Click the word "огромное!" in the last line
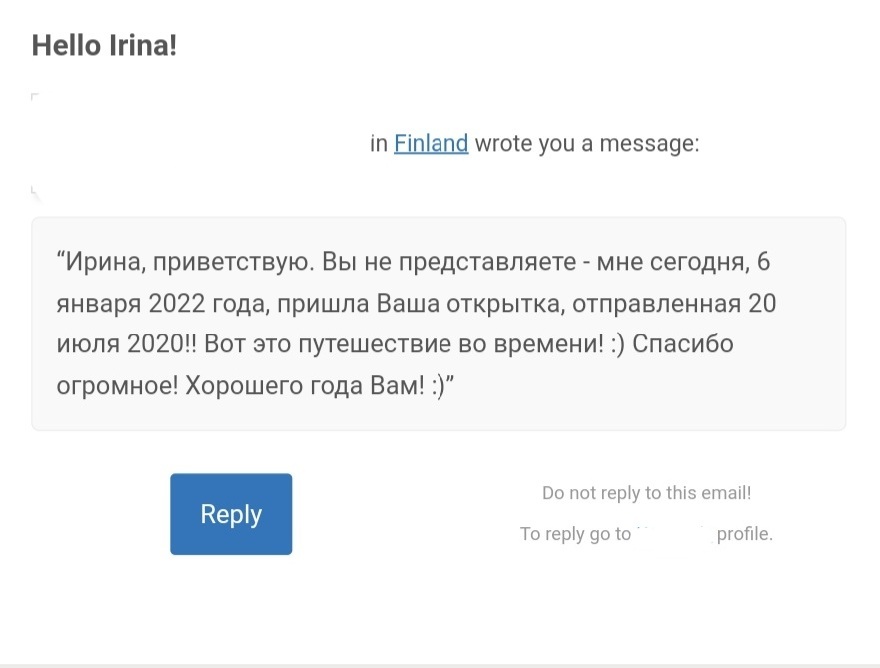 click(117, 386)
